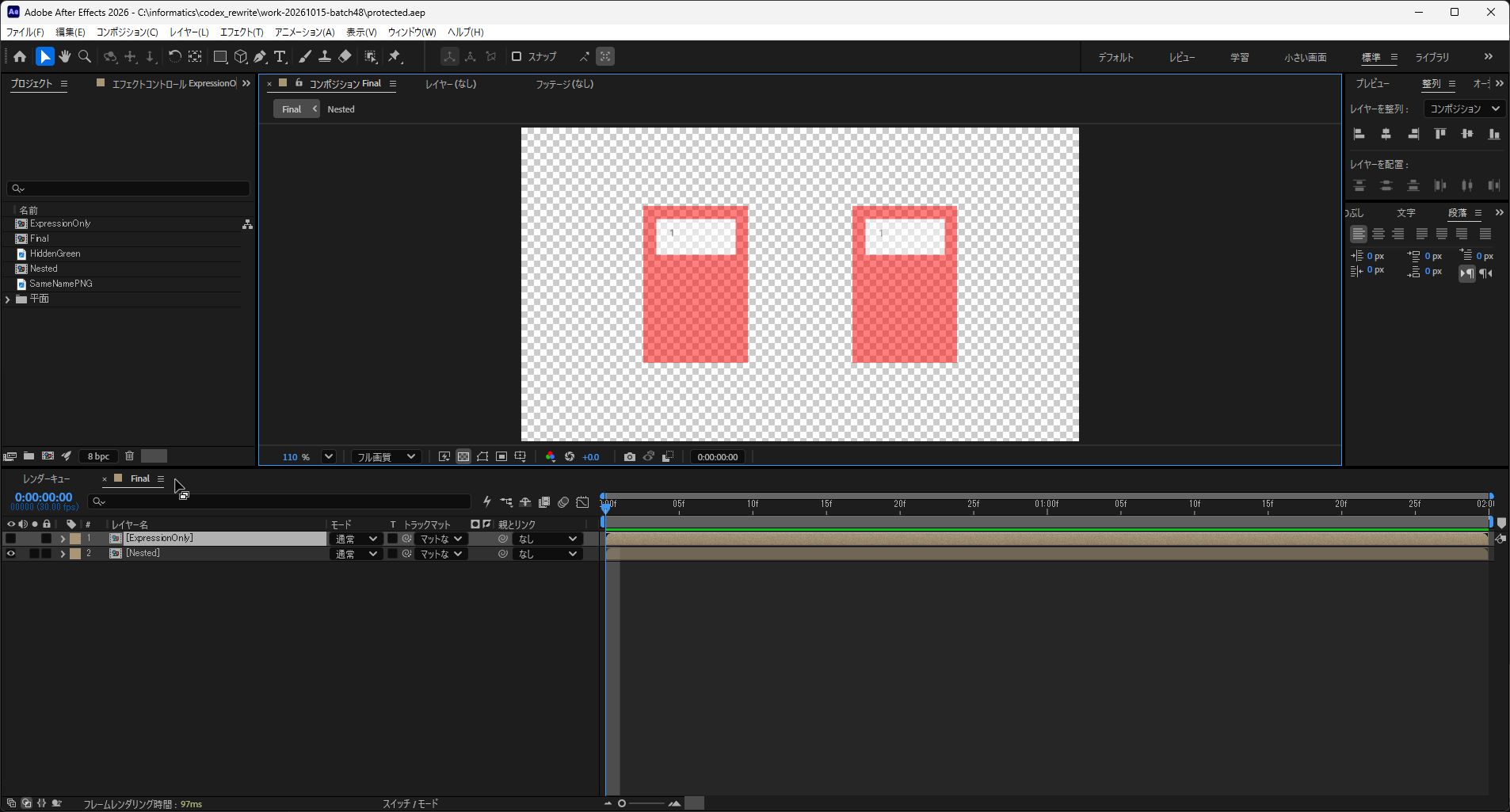This screenshot has height=812, width=1510.
Task: Hide the Nested layer with the eye toggle
Action: (10, 554)
